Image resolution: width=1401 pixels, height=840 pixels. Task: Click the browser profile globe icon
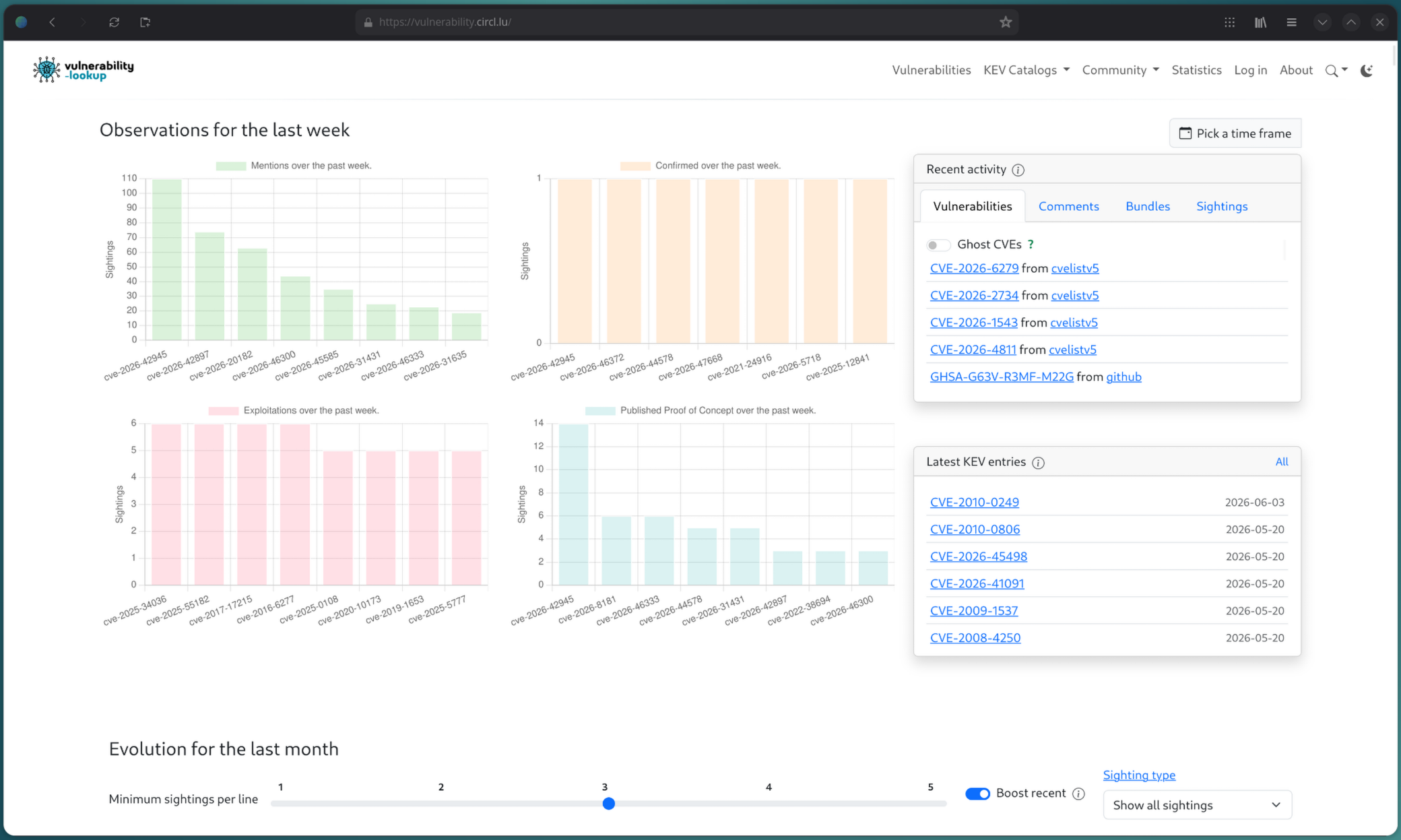coord(21,22)
